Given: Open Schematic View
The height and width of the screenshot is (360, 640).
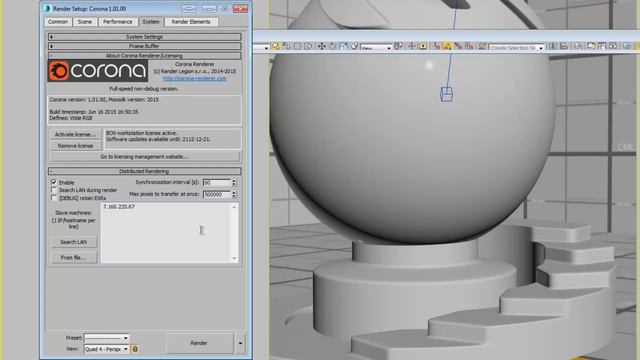Looking at the screenshot, I should (613, 46).
